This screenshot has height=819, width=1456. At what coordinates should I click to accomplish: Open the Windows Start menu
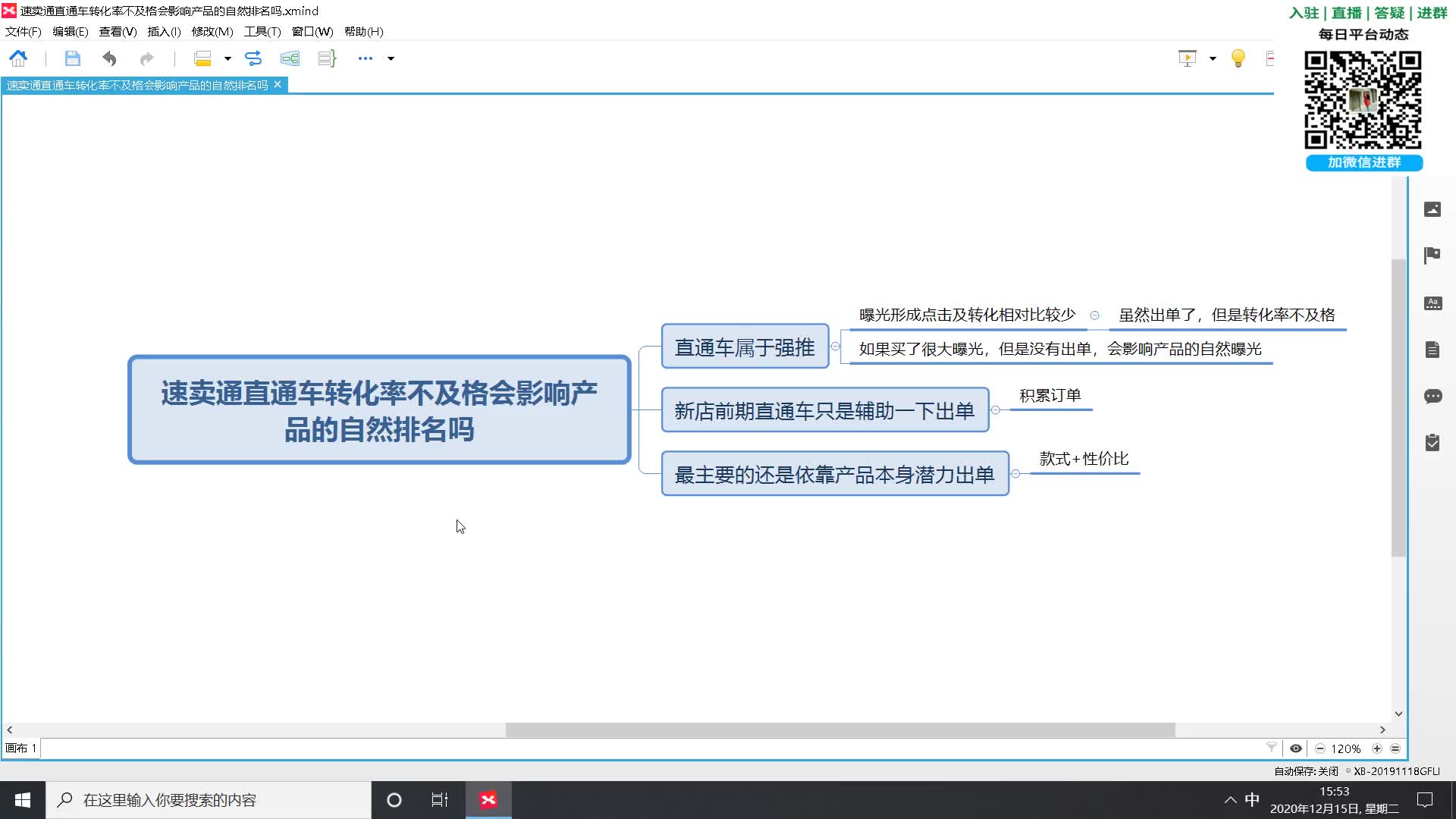(23, 800)
